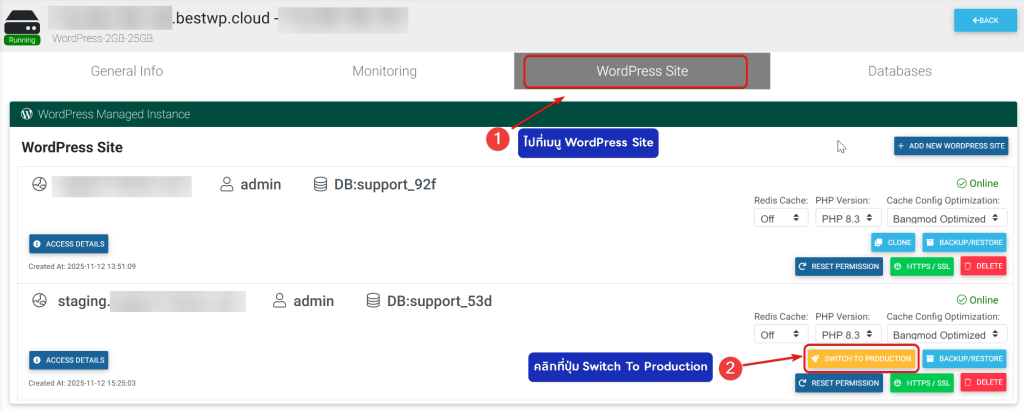The width and height of the screenshot is (1024, 411).
Task: Open the Monitoring tab
Action: click(x=384, y=72)
